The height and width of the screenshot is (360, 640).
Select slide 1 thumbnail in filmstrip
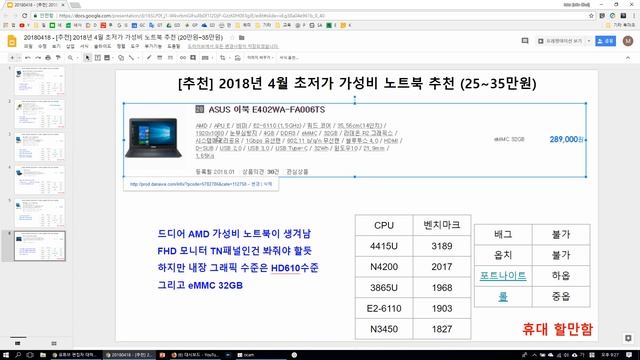coord(40,81)
